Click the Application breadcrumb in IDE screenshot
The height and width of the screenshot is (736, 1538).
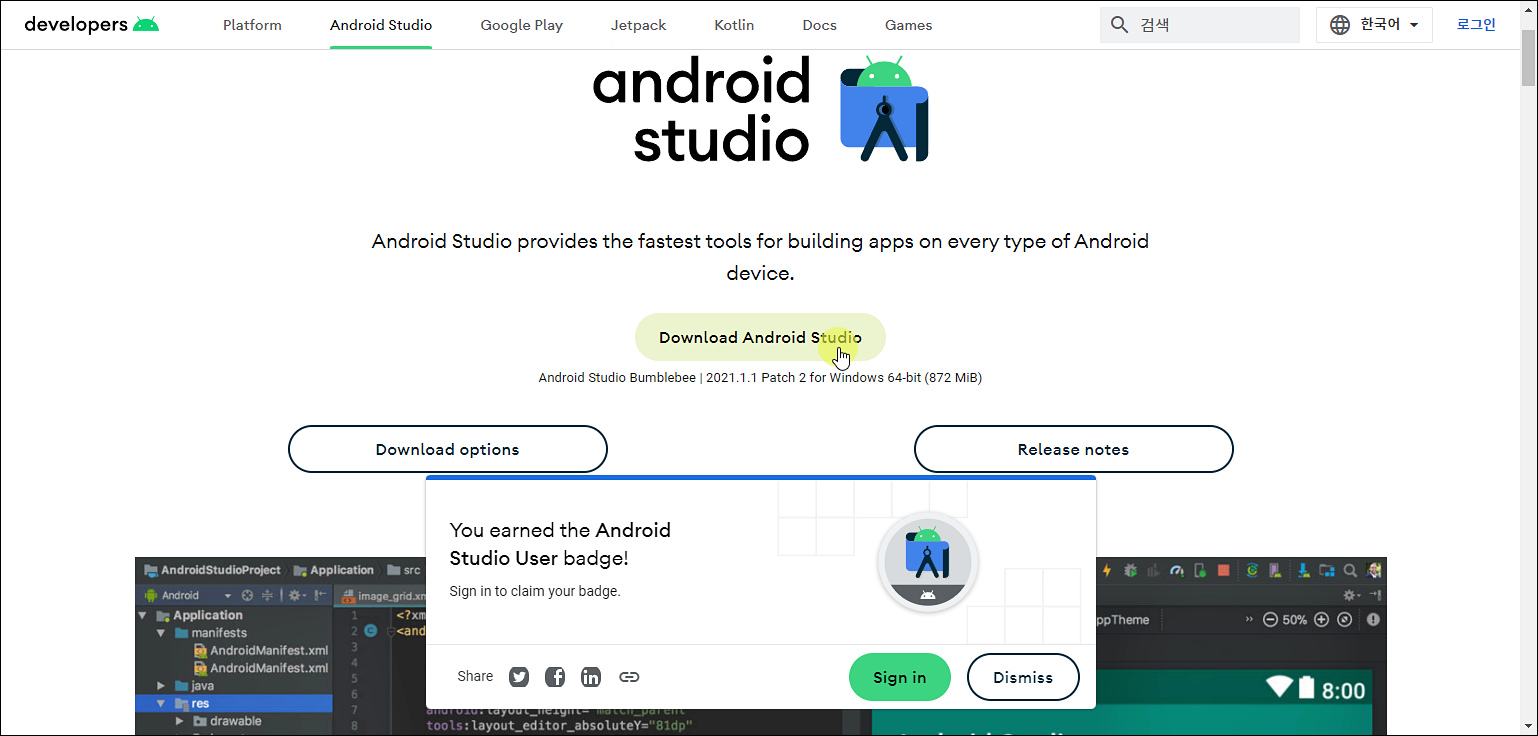pos(333,570)
